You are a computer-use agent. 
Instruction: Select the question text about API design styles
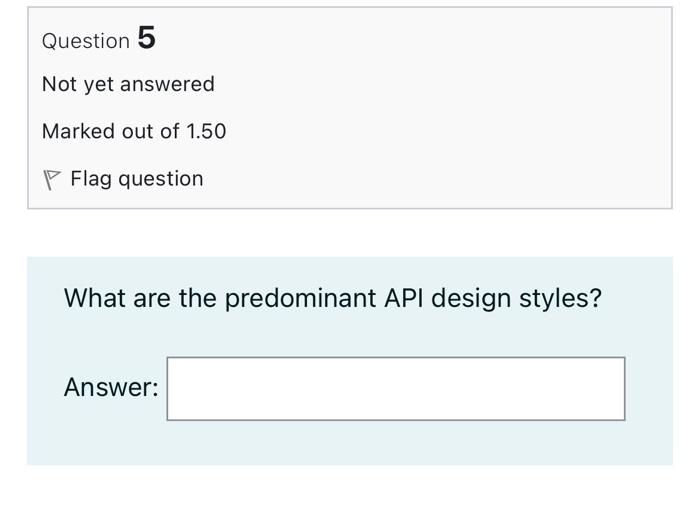tap(333, 298)
